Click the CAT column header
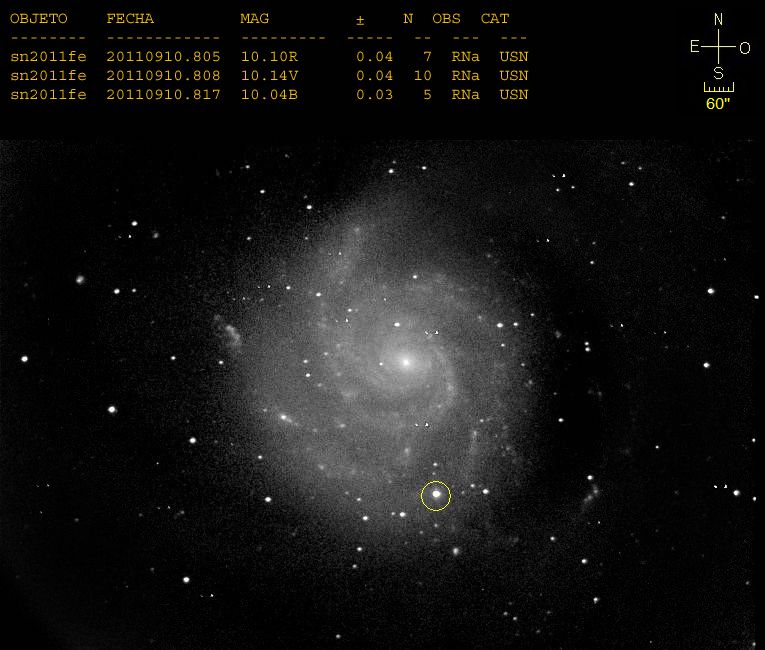The height and width of the screenshot is (650, 765). 494,19
